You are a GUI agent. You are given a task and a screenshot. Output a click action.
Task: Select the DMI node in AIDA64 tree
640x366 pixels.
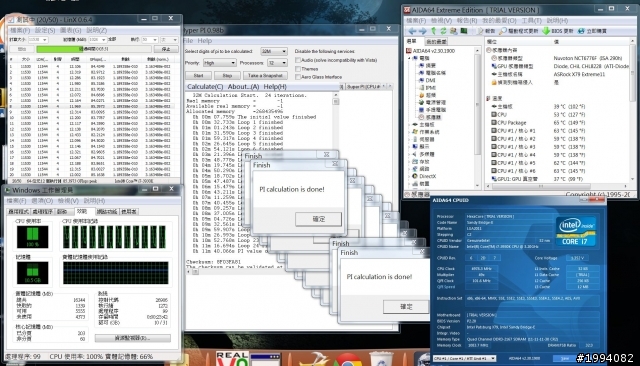coord(430,80)
